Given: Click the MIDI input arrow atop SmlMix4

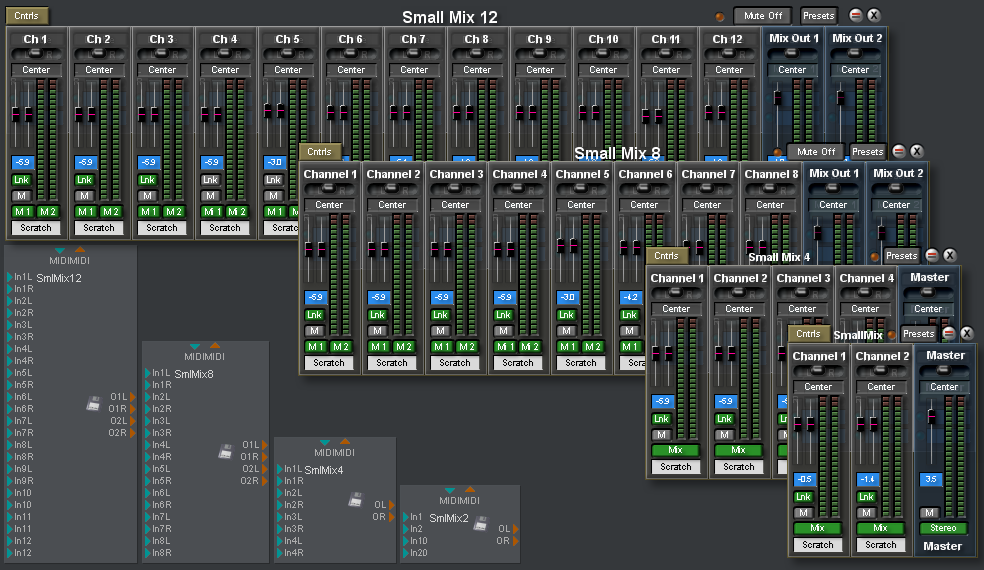Looking at the screenshot, I should point(324,441).
